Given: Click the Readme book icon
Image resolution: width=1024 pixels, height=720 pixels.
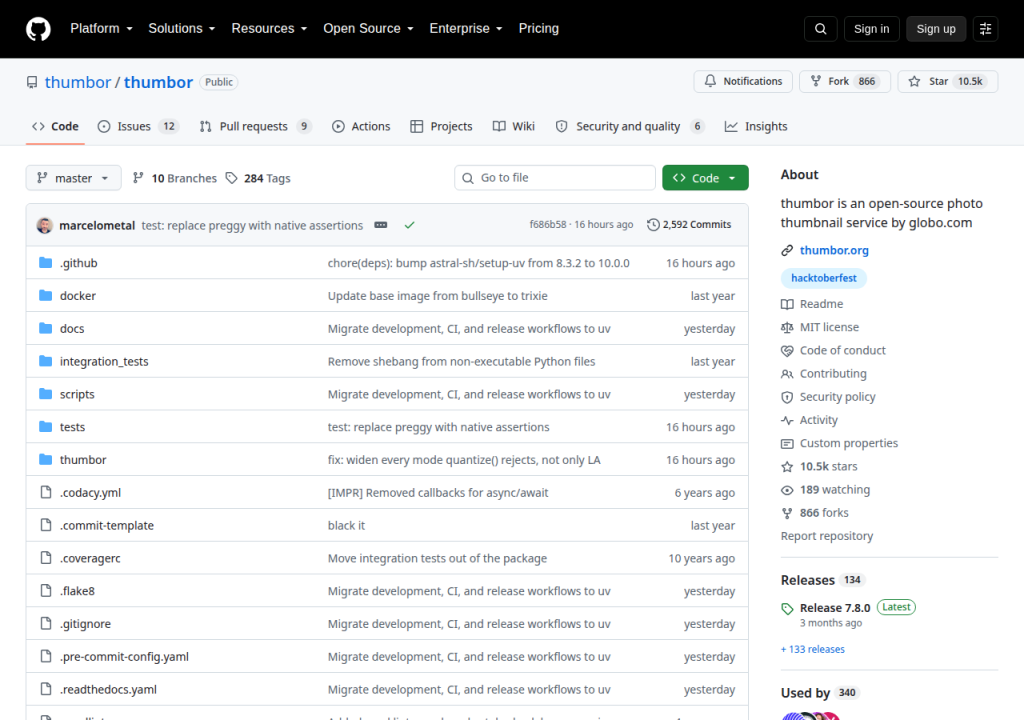Looking at the screenshot, I should point(787,304).
